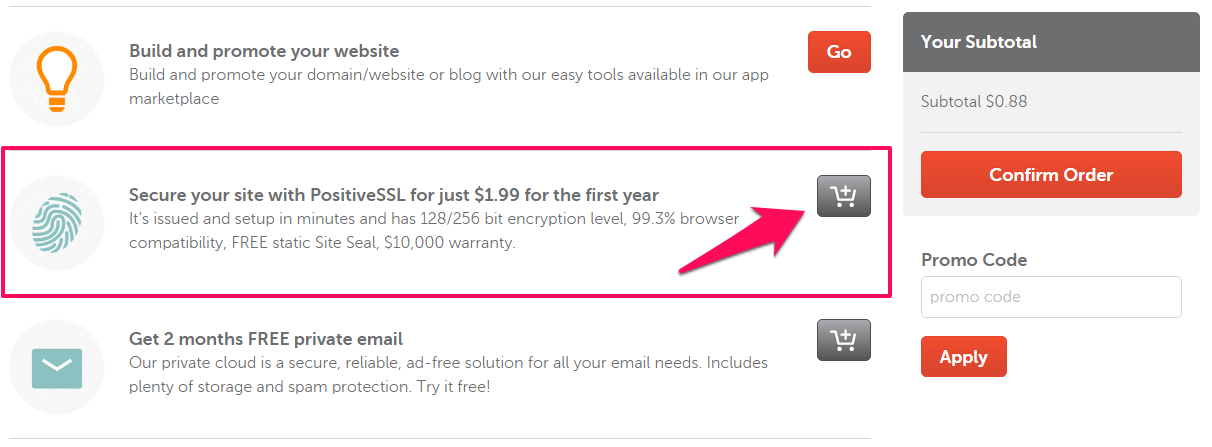Add private email to cart via cart icon
Screen dimensions: 1212x447
(843, 340)
